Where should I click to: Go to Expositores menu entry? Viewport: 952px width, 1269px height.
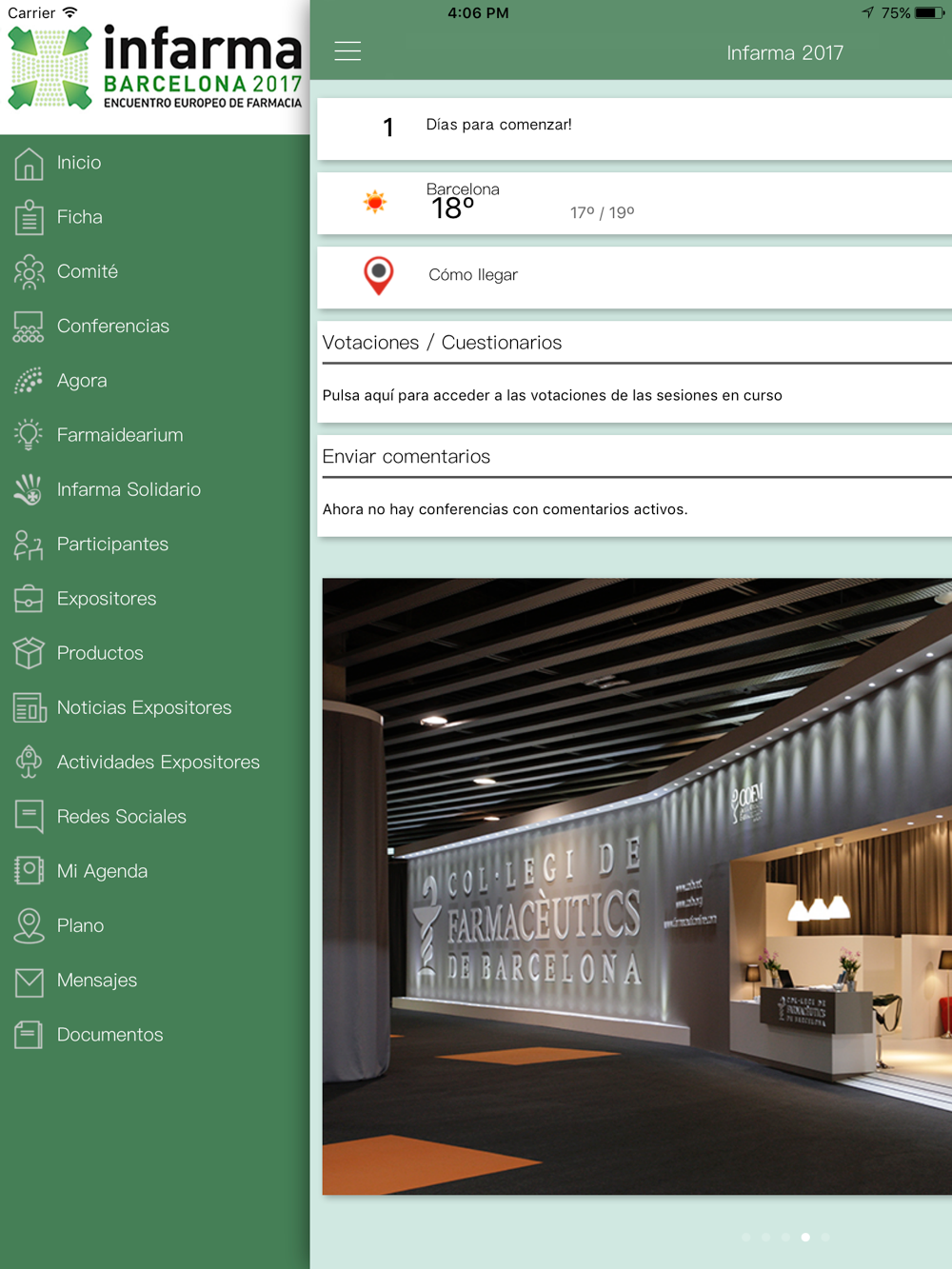(x=154, y=599)
